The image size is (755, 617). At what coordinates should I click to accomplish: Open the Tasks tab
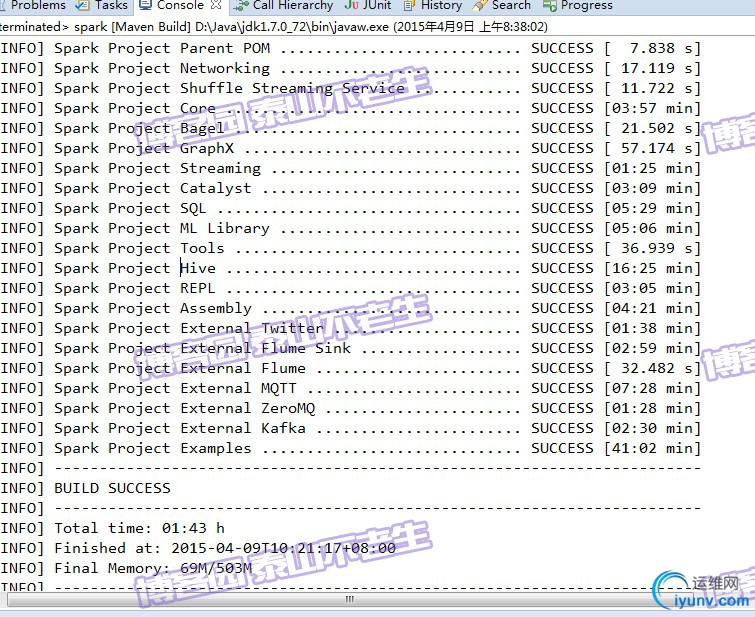pos(103,5)
